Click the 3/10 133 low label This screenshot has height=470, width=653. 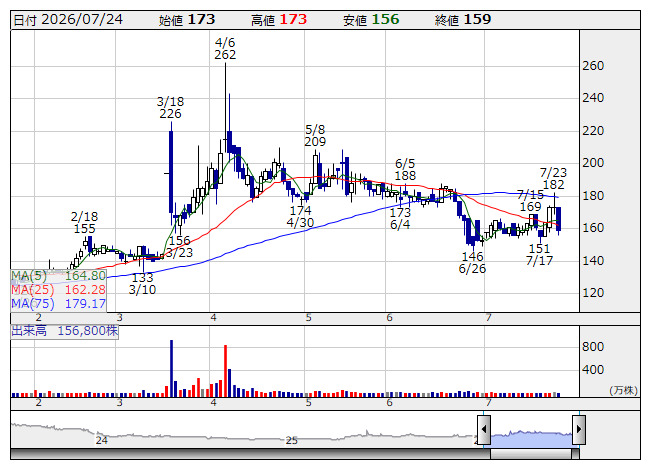coord(142,283)
